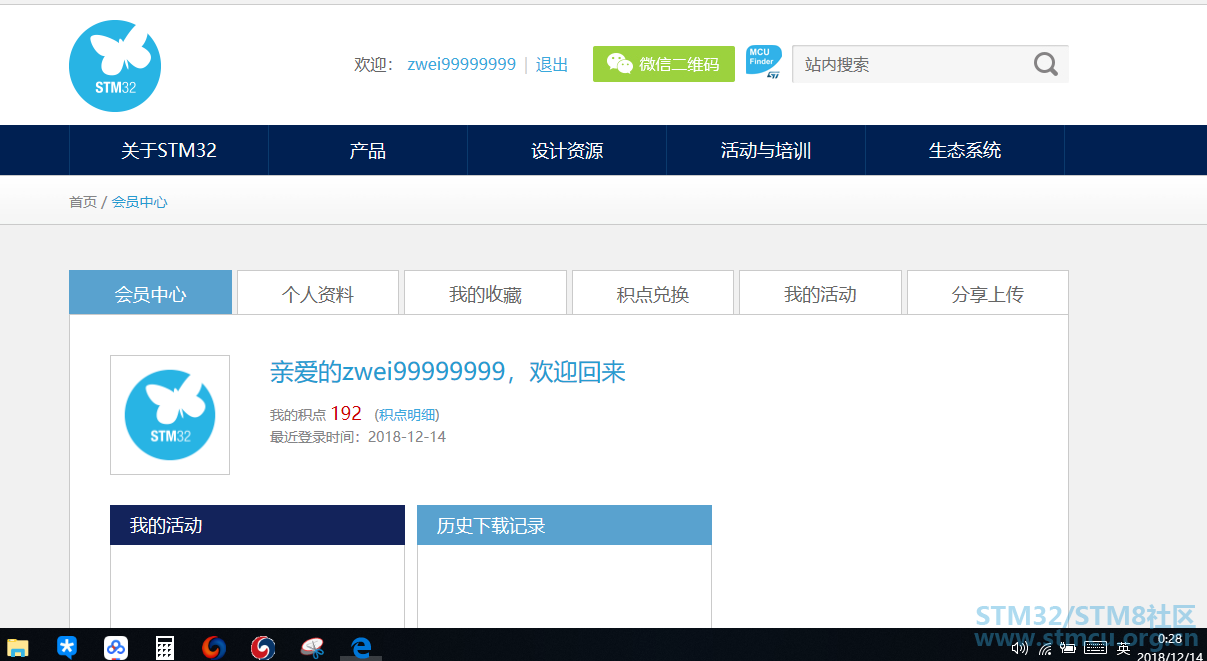Switch to the 个人资料 tab
1207x661 pixels.
pos(318,293)
